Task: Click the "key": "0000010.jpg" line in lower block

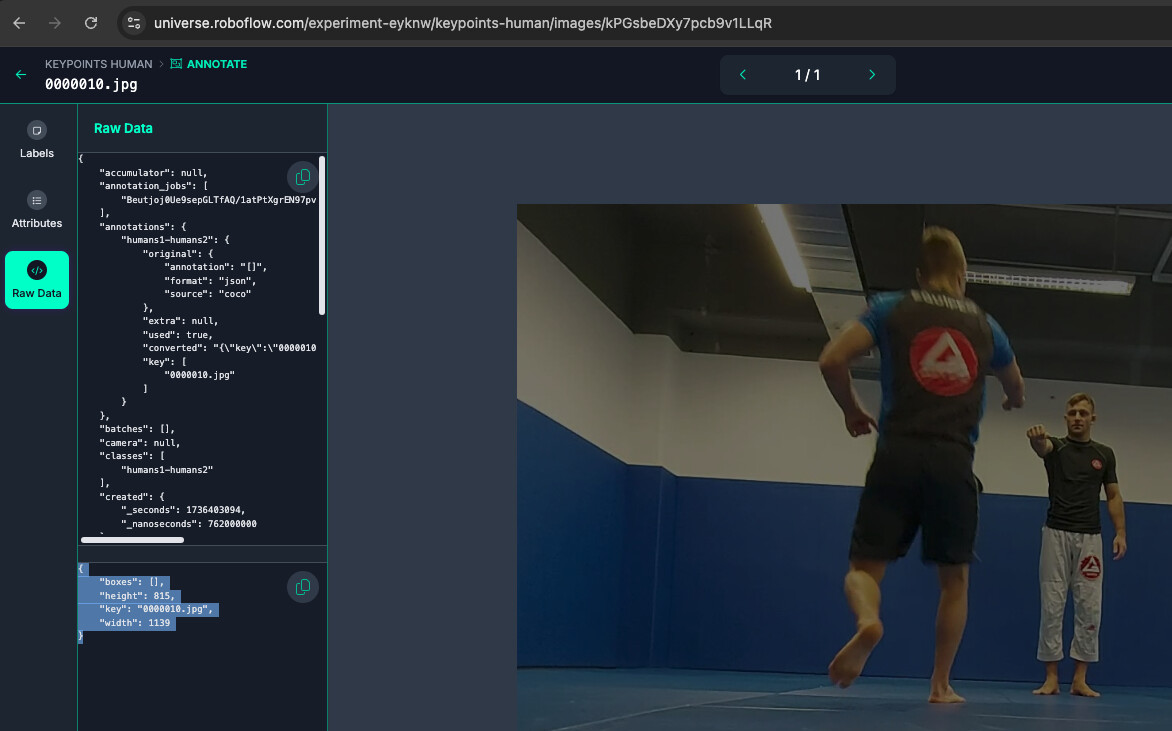Action: click(x=156, y=610)
